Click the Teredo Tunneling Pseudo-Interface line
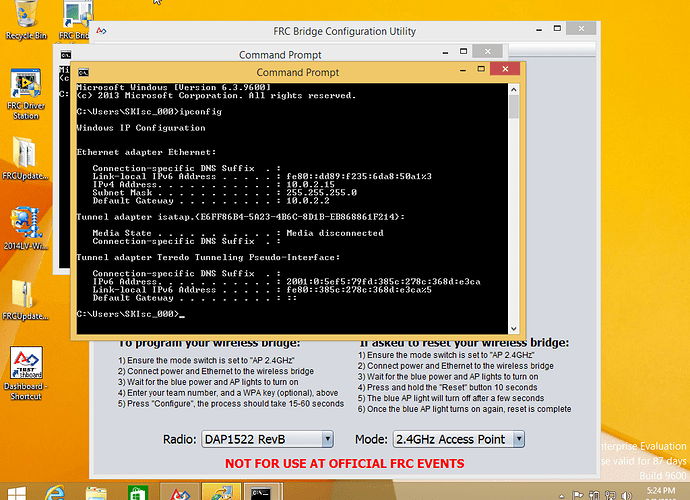 (208, 257)
